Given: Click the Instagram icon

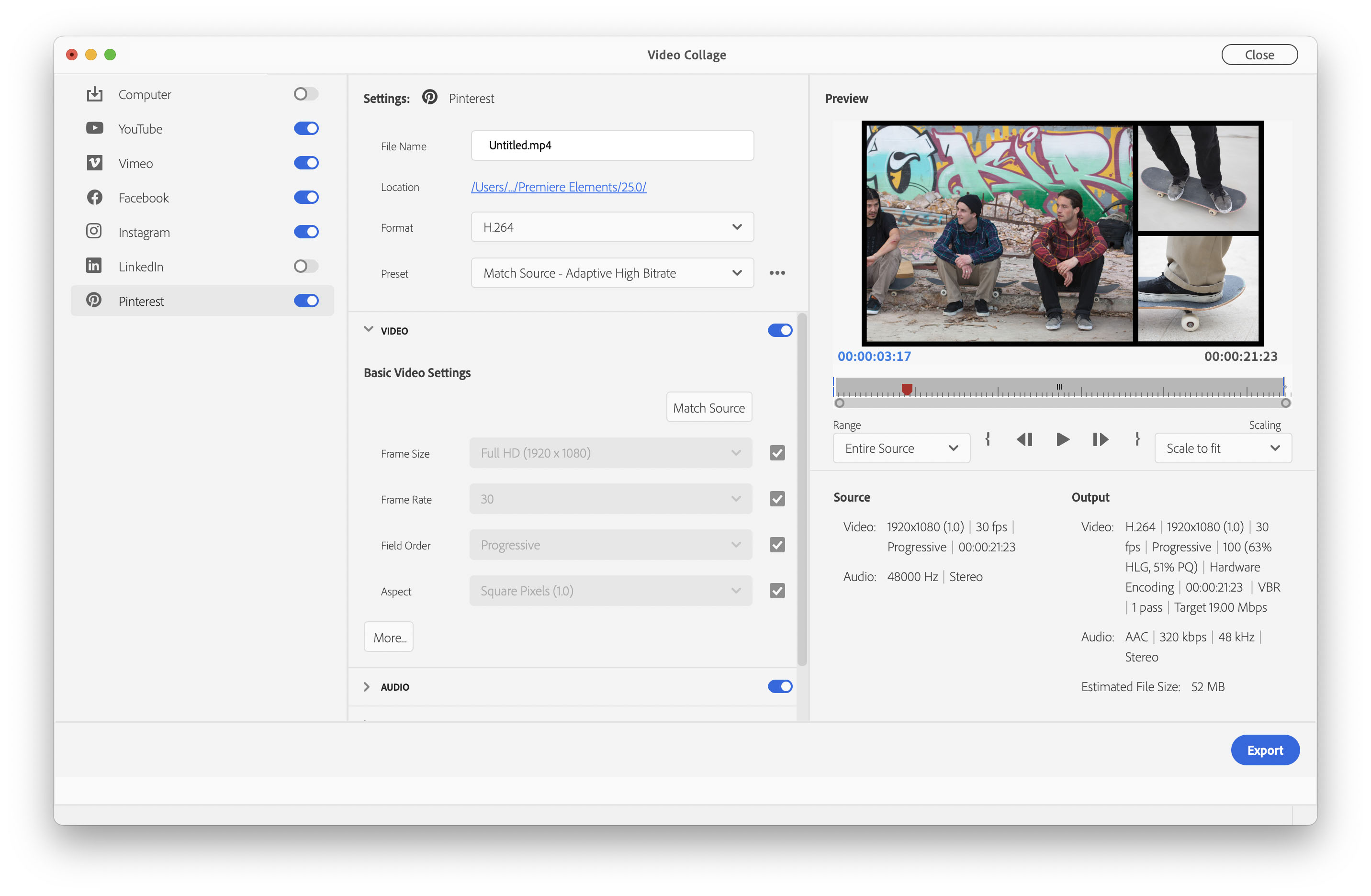Looking at the screenshot, I should click(x=94, y=232).
